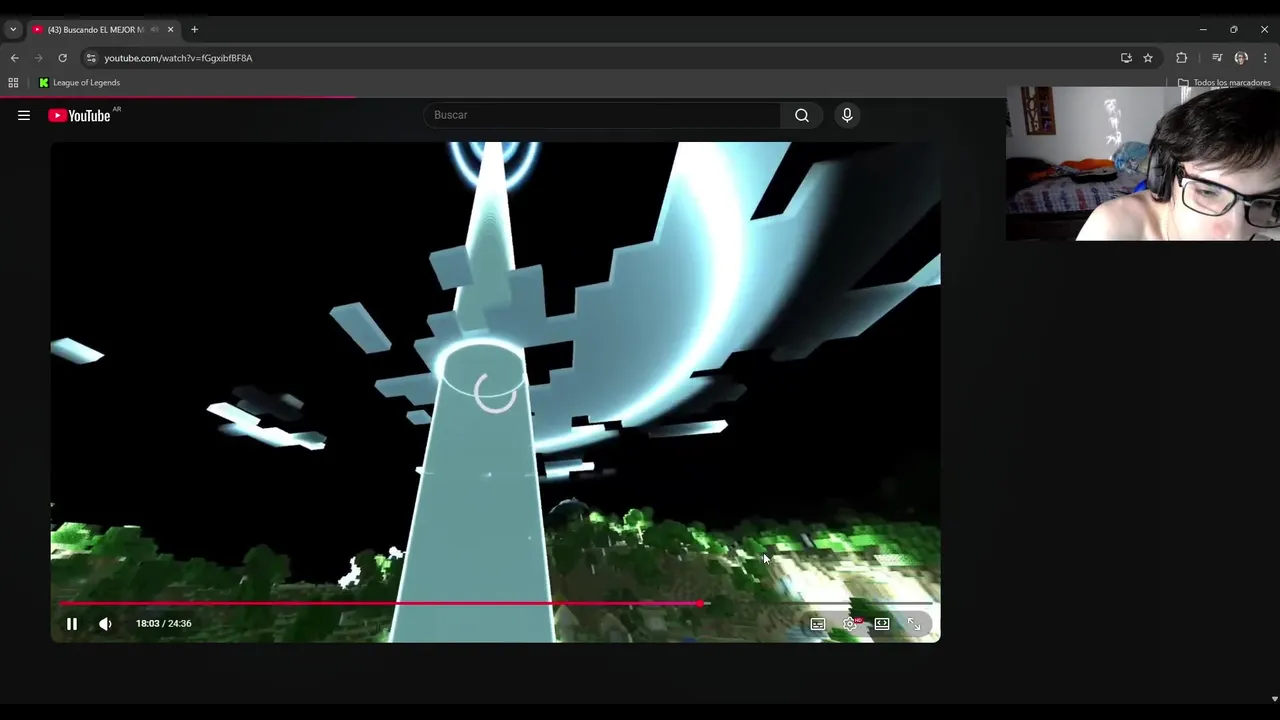Mute the video volume speaker icon
Image resolution: width=1280 pixels, height=720 pixels.
pyautogui.click(x=105, y=623)
